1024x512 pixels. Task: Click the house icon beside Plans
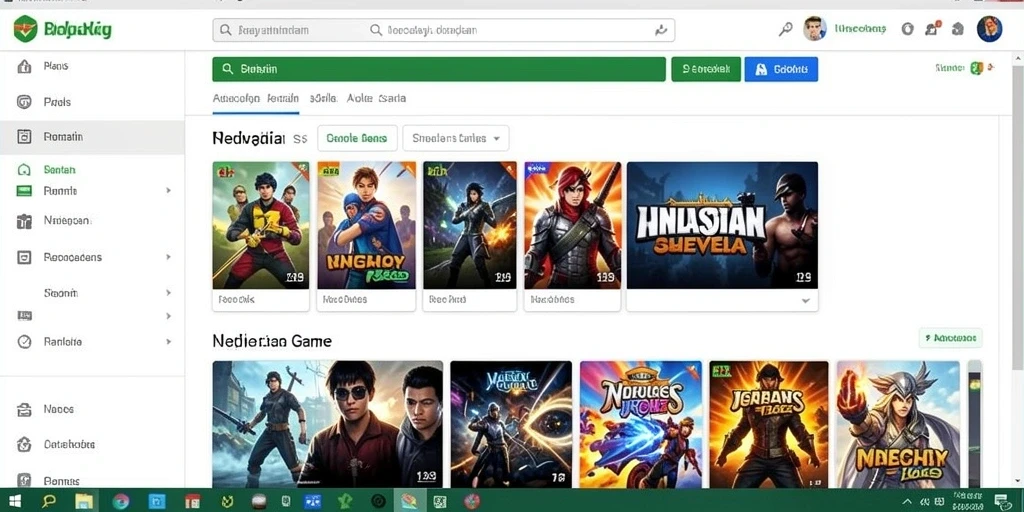(24, 66)
